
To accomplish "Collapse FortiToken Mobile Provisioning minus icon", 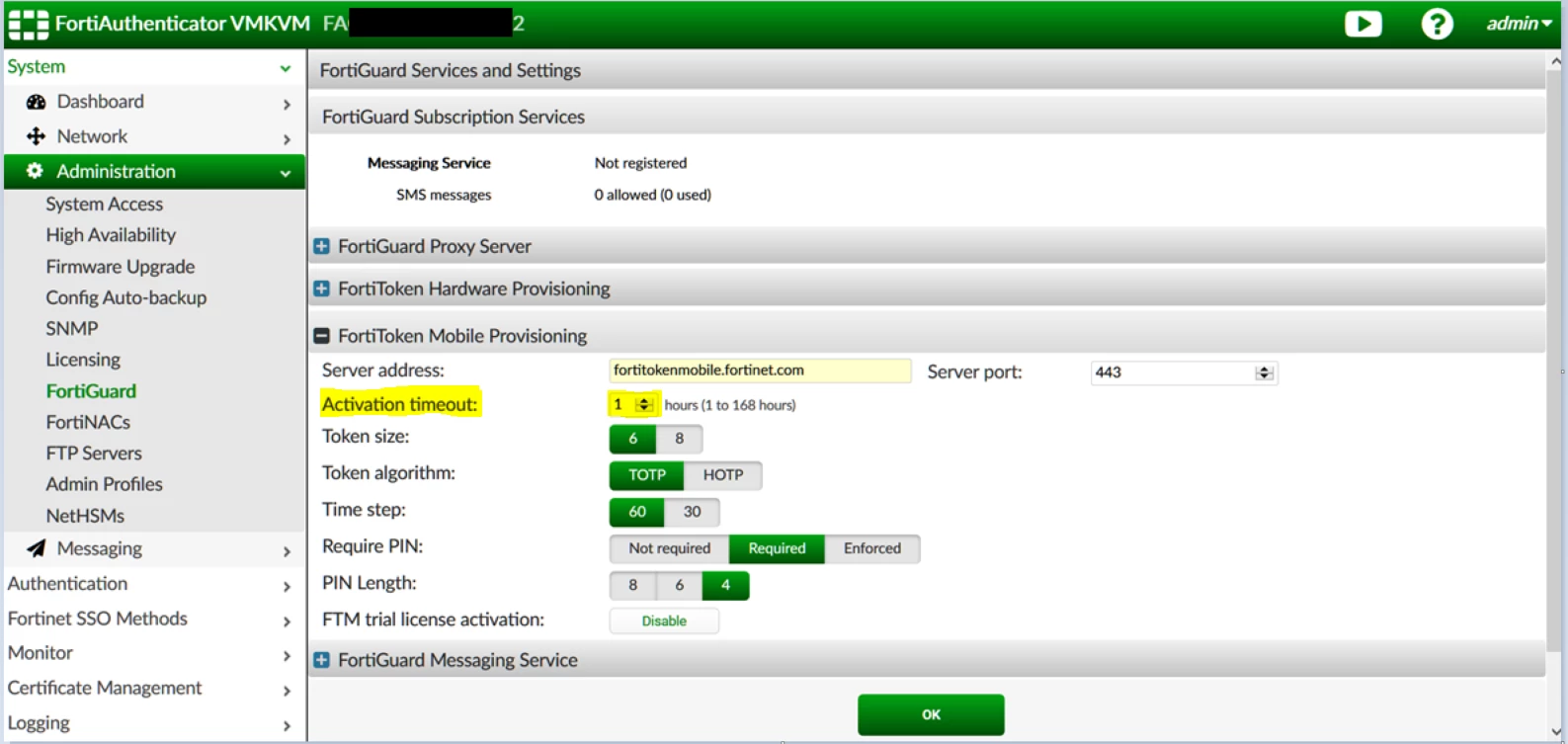I will (x=321, y=336).
